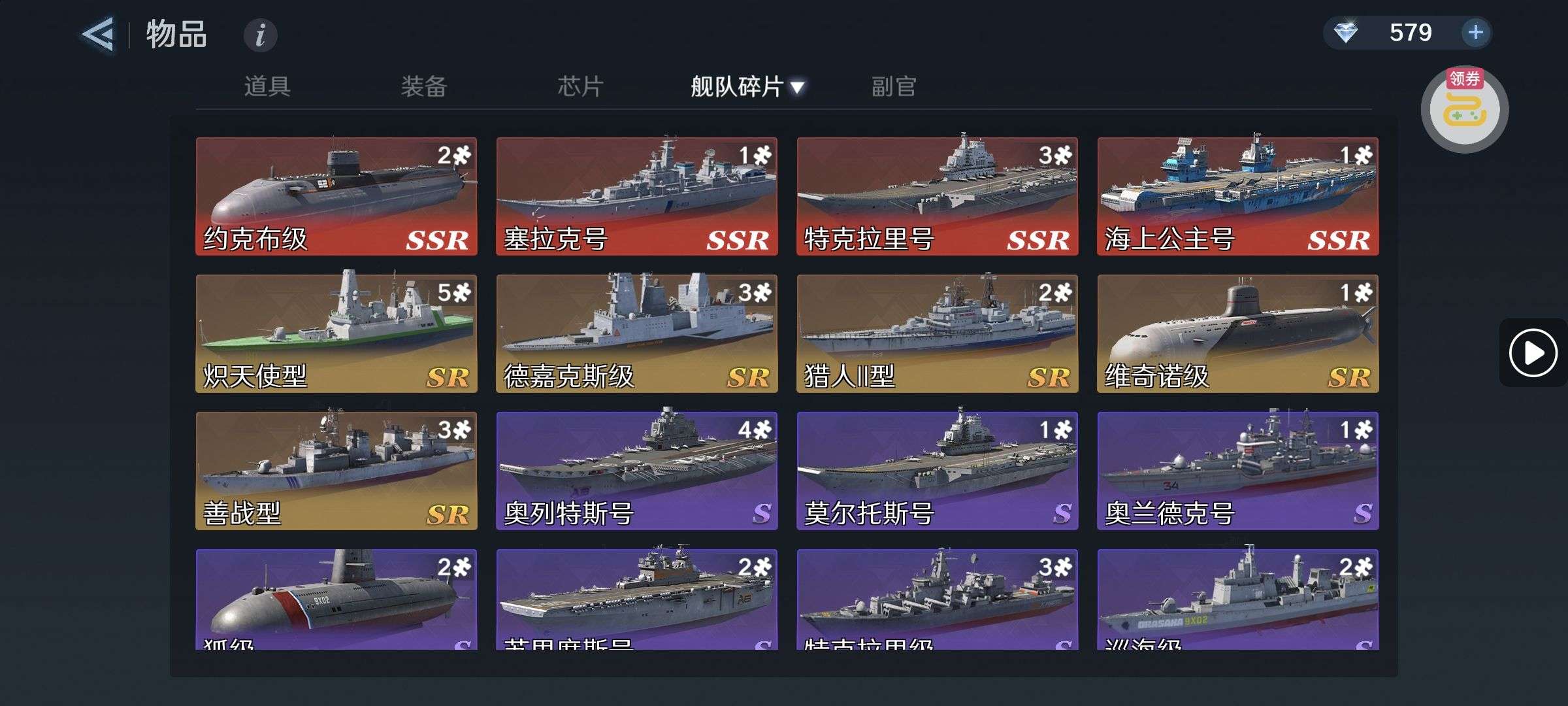Select the 塞拉克号 SSR ship card

click(637, 196)
